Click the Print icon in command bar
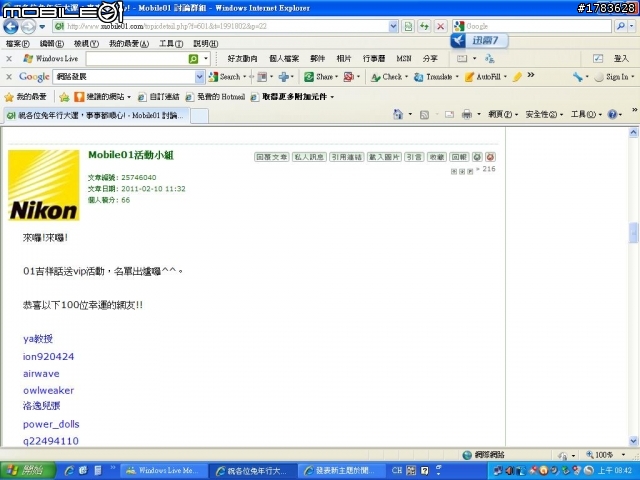 pyautogui.click(x=467, y=115)
